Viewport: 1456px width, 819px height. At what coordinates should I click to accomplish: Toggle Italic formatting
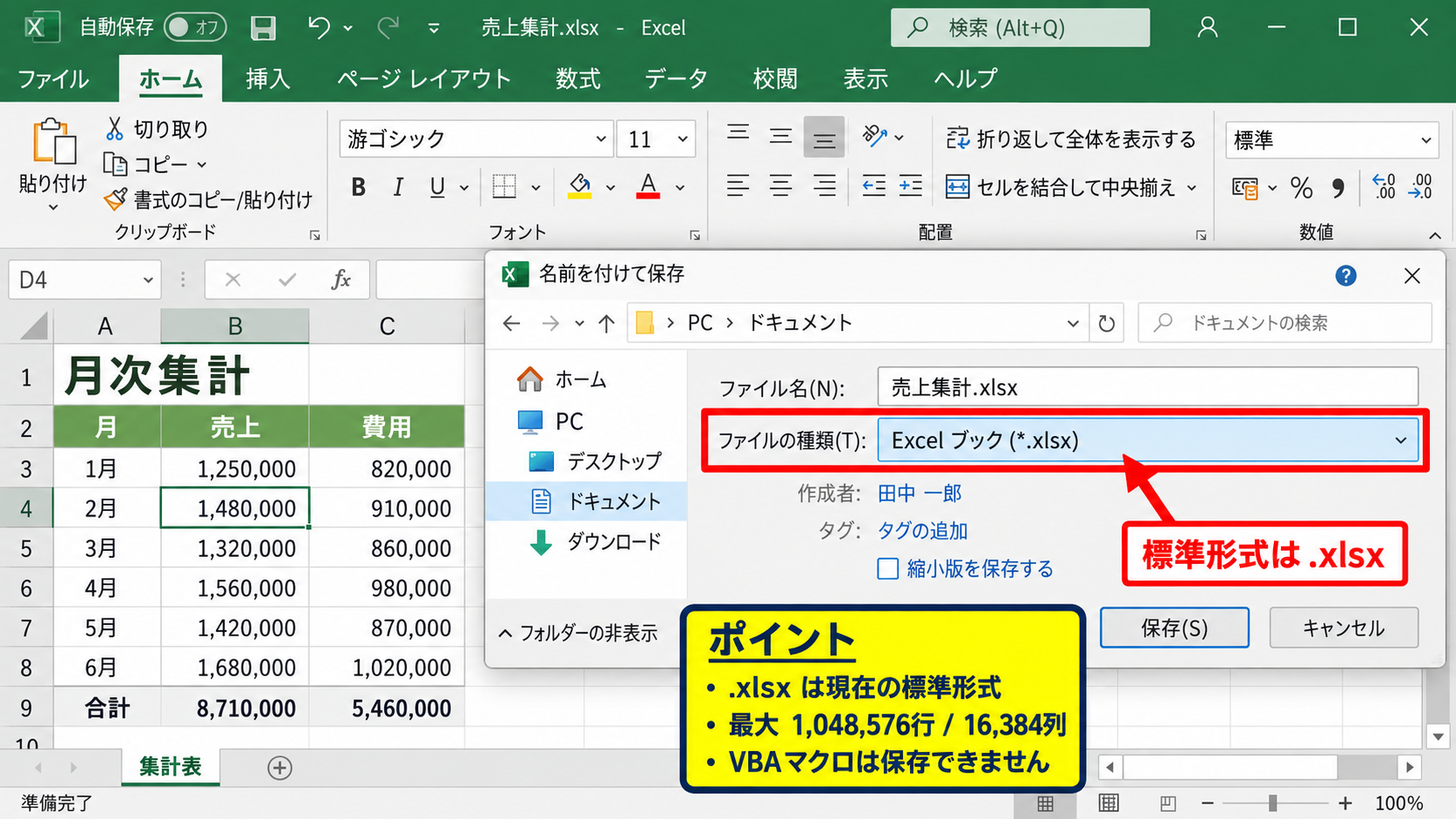coord(398,187)
